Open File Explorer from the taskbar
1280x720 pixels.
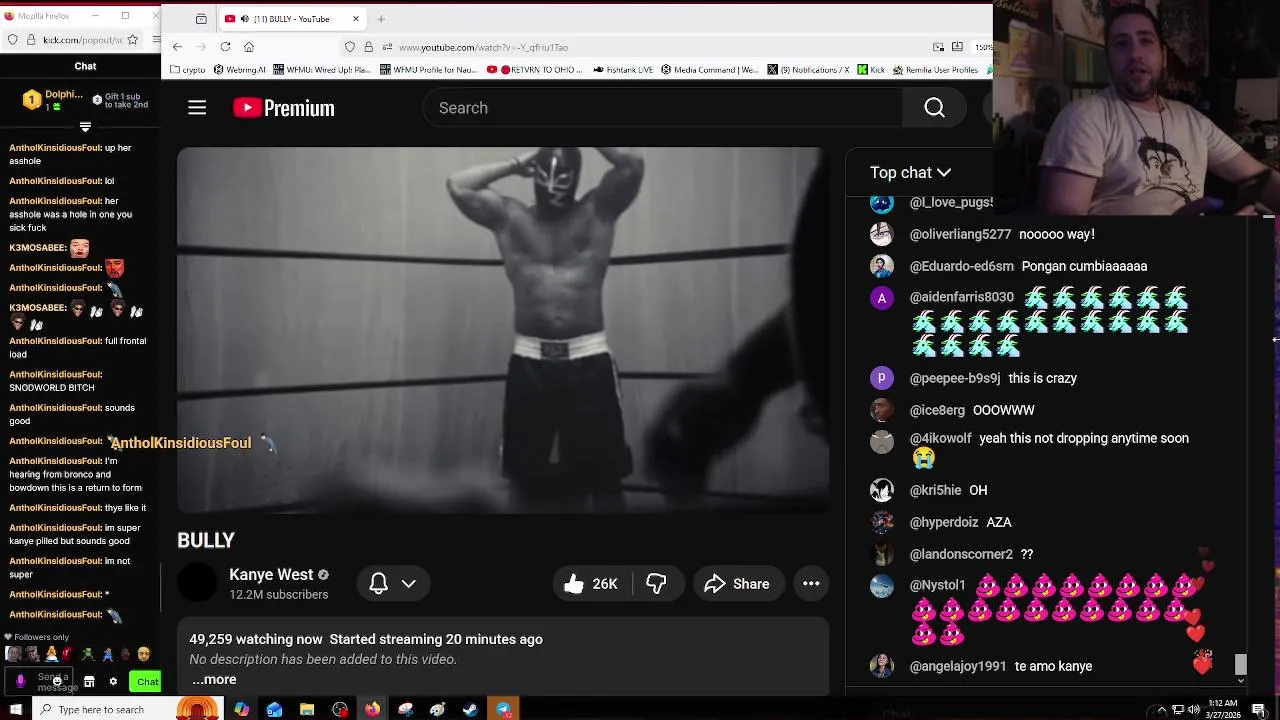pyautogui.click(x=307, y=709)
